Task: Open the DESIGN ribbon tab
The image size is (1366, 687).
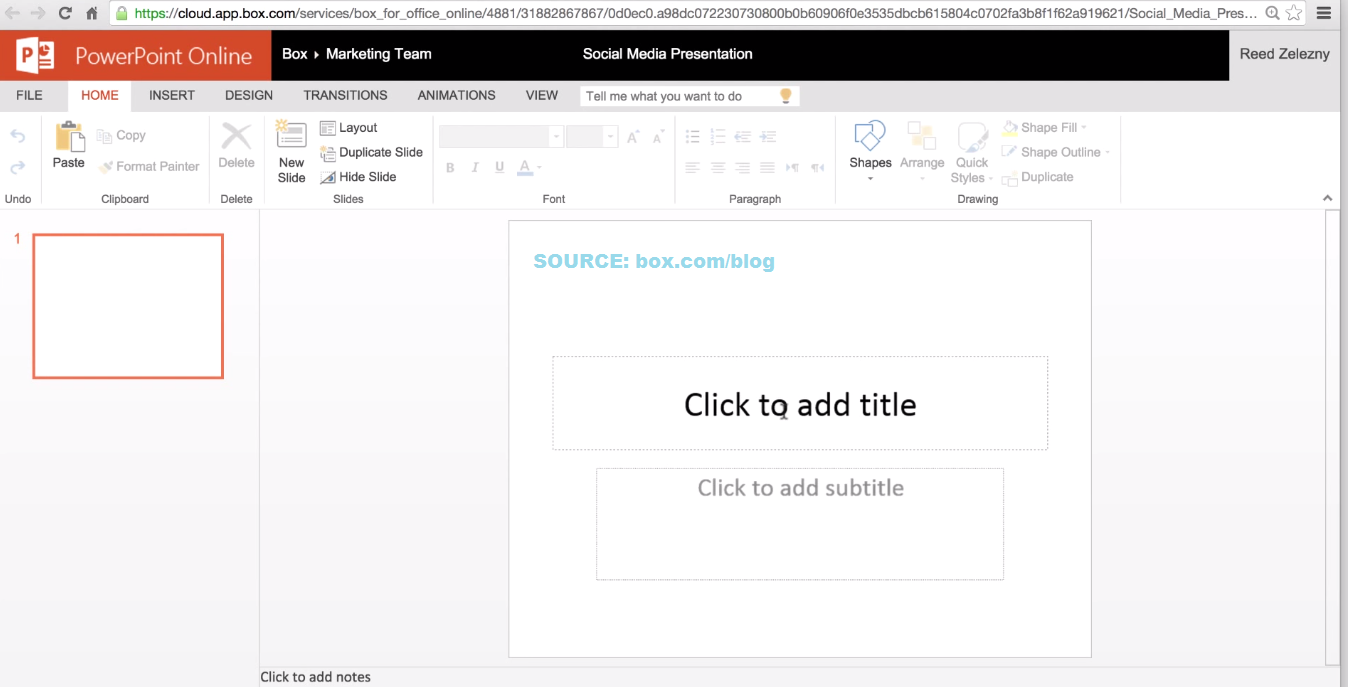Action: click(x=249, y=95)
